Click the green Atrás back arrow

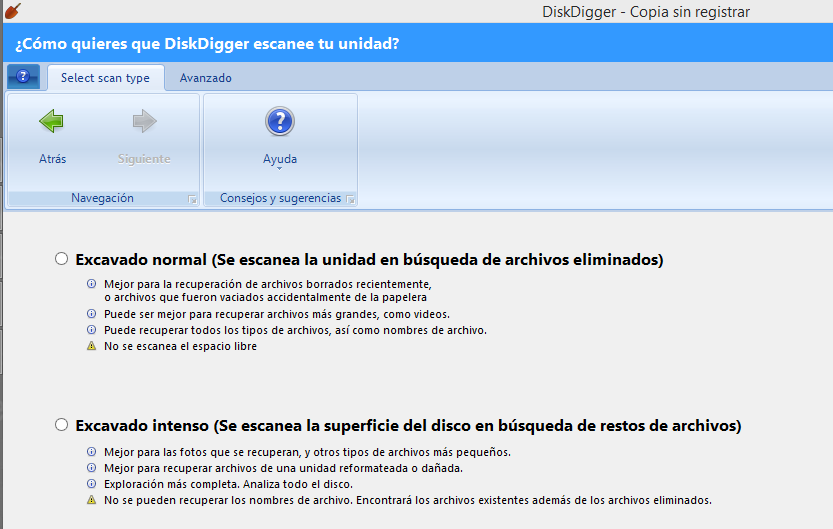[x=52, y=122]
